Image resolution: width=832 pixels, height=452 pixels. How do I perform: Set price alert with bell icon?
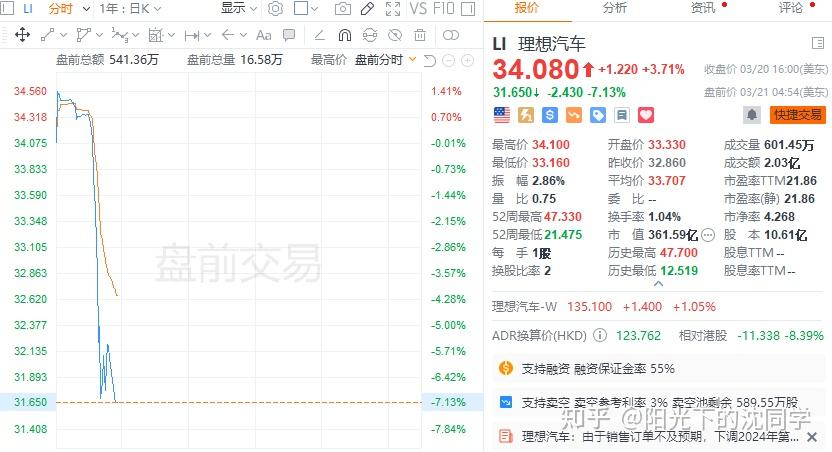(752, 115)
